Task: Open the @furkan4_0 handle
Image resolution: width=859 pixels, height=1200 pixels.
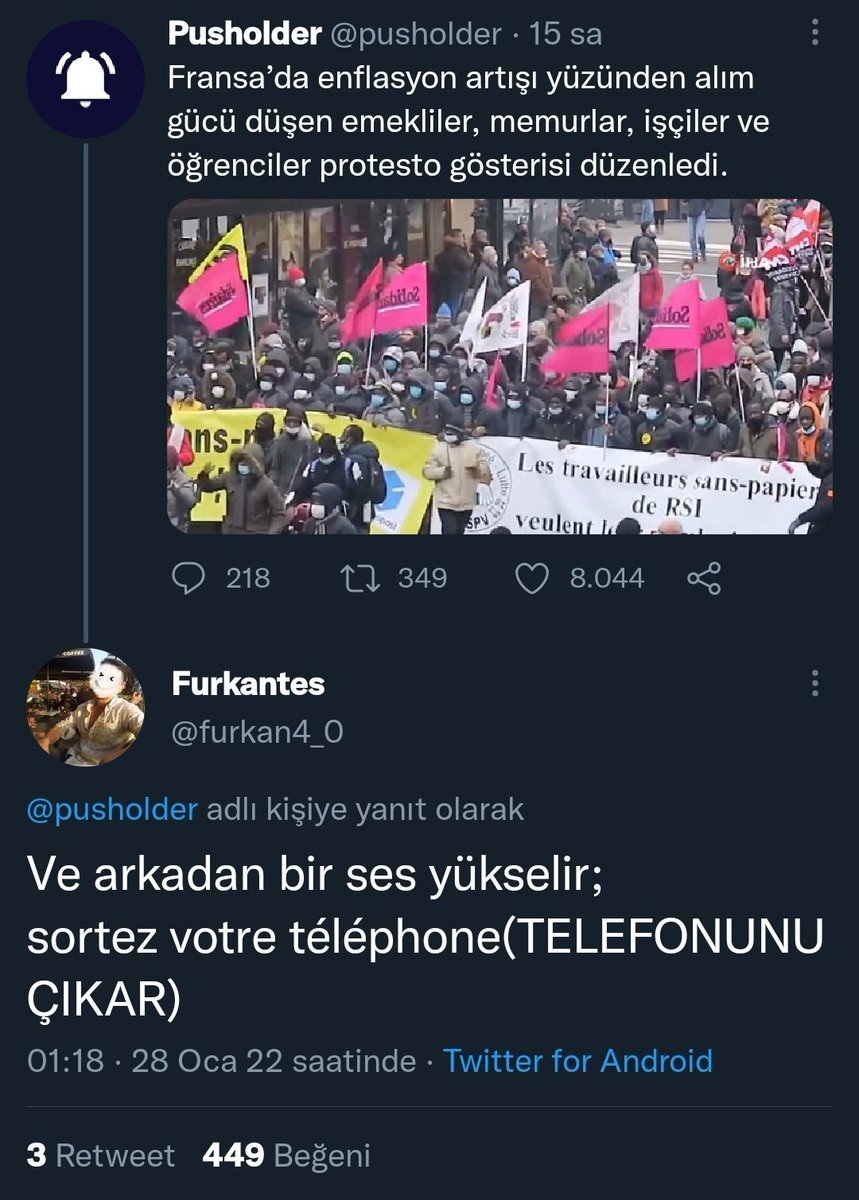Action: [x=257, y=733]
